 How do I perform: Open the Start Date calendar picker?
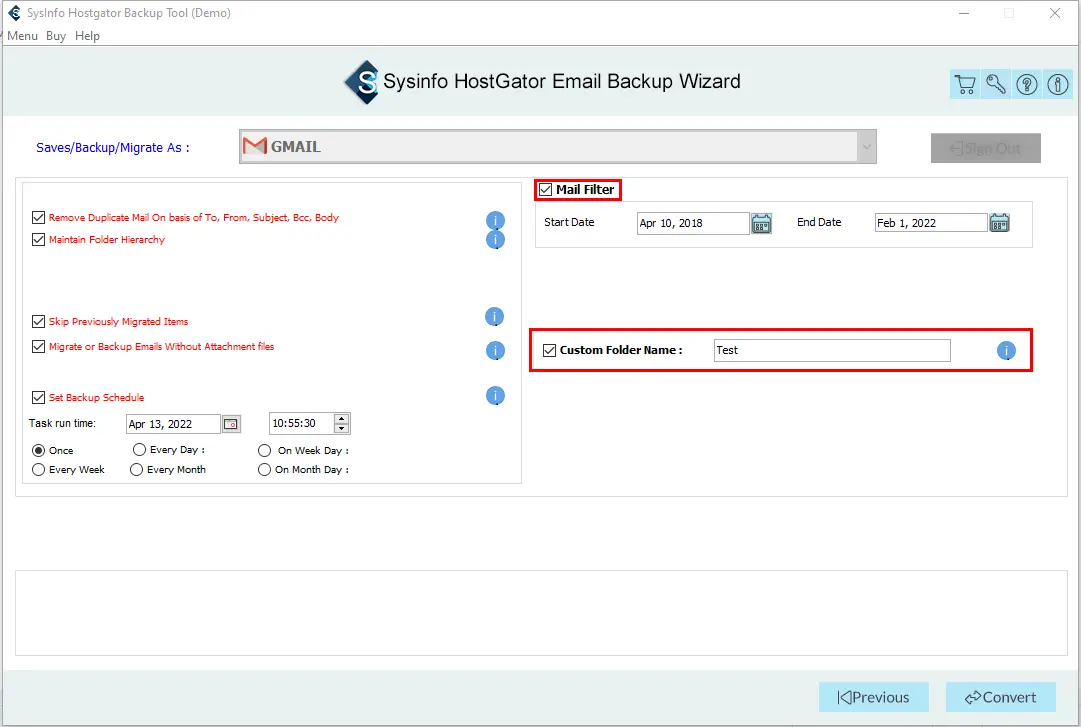[762, 223]
